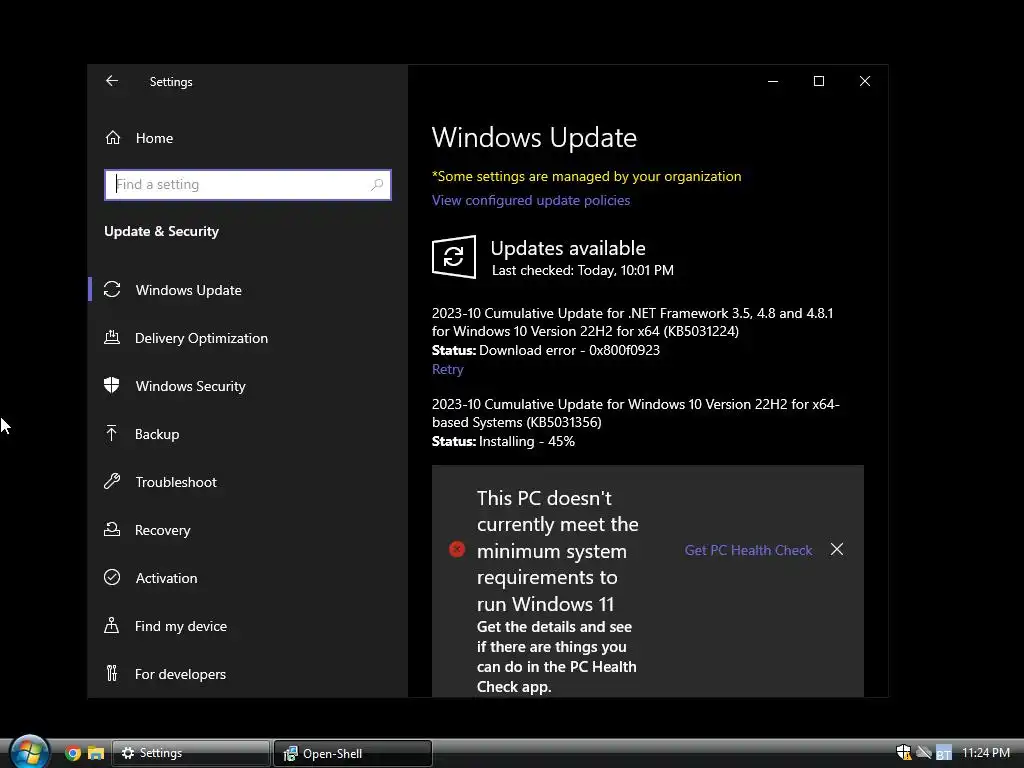Dismiss the Windows 11 requirements banner
Image resolution: width=1024 pixels, height=768 pixels.
(837, 549)
